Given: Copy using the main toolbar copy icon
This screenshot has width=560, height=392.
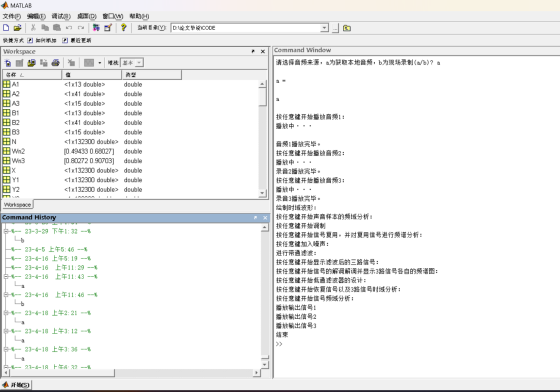Looking at the screenshot, I should (x=45, y=28).
